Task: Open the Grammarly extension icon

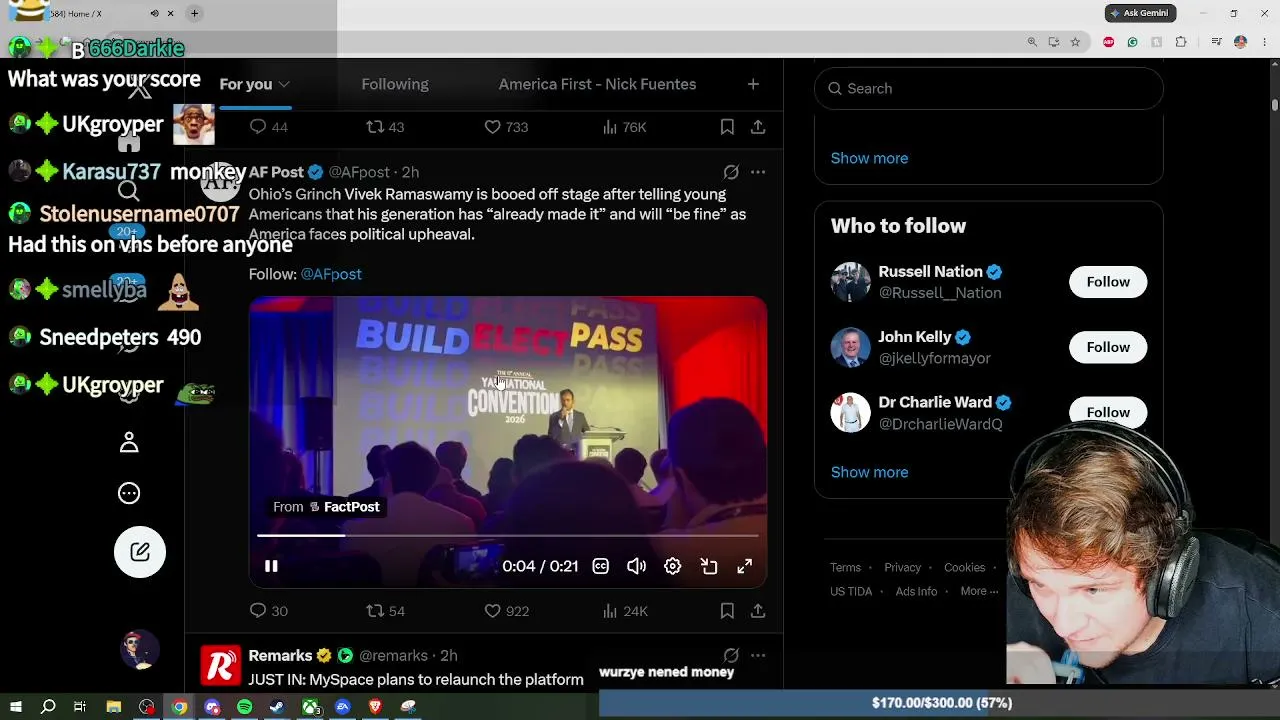Action: (x=1132, y=42)
